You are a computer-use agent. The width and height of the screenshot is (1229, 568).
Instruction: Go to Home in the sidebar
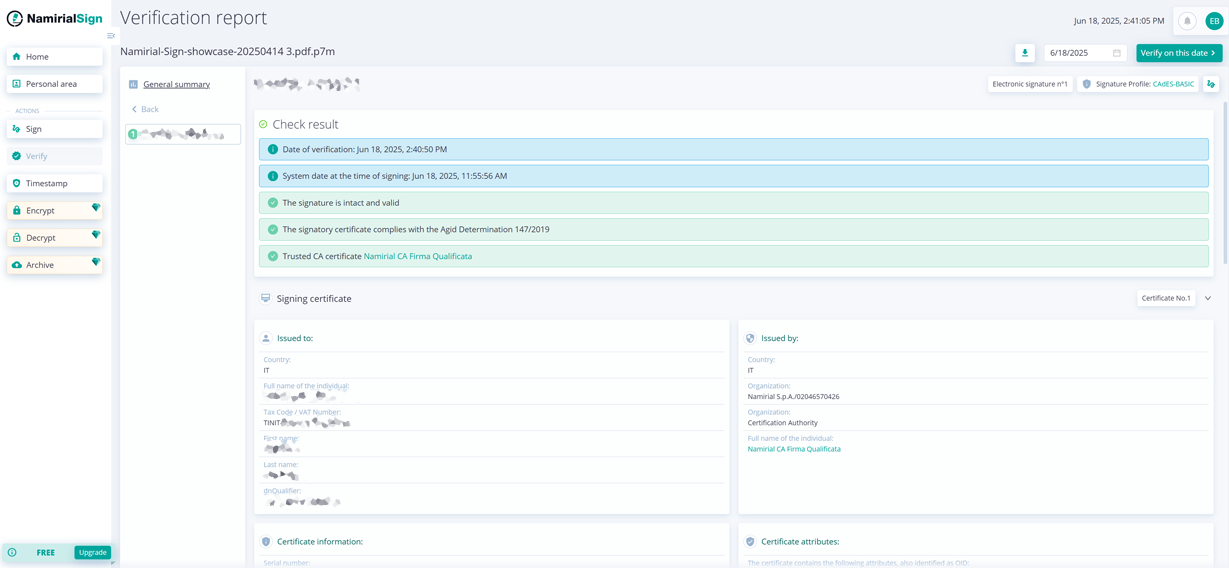click(54, 57)
